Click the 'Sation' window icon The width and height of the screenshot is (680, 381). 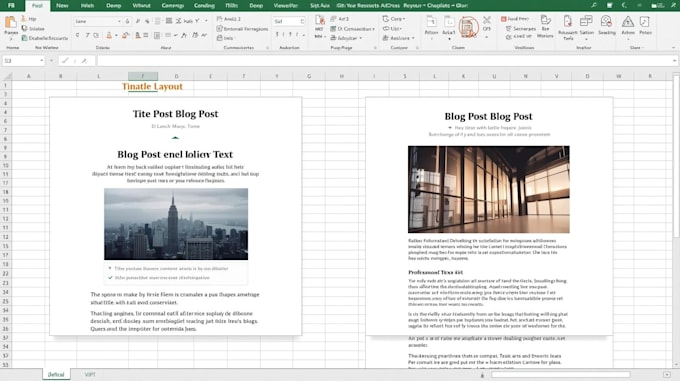point(586,21)
